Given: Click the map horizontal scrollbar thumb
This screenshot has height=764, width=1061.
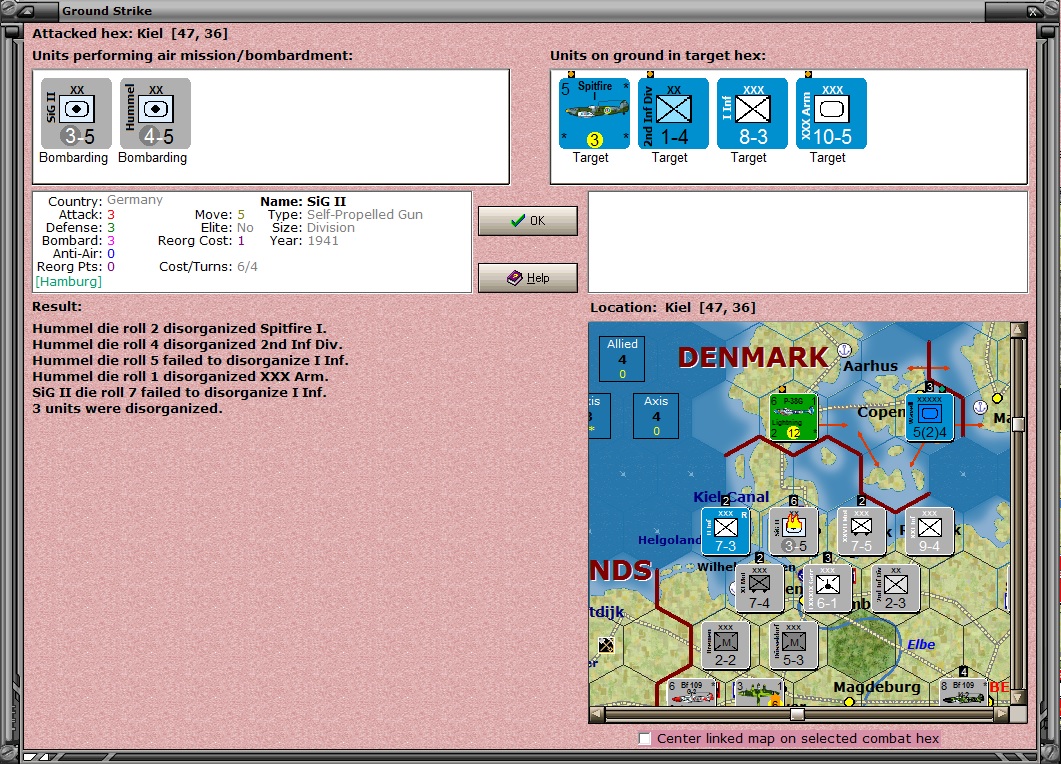Looking at the screenshot, I should pos(797,713).
